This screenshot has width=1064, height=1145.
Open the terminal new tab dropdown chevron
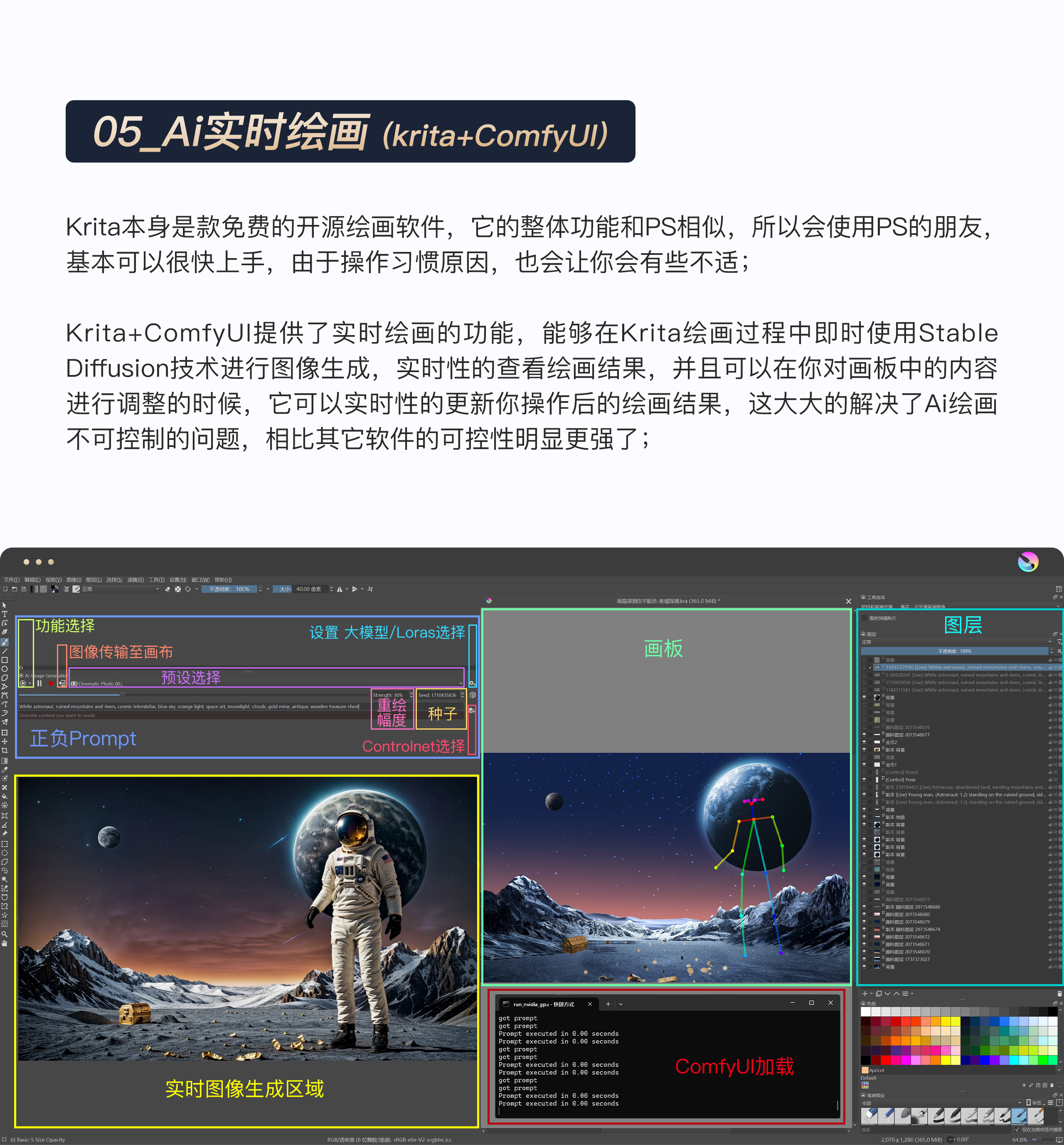tap(621, 1004)
